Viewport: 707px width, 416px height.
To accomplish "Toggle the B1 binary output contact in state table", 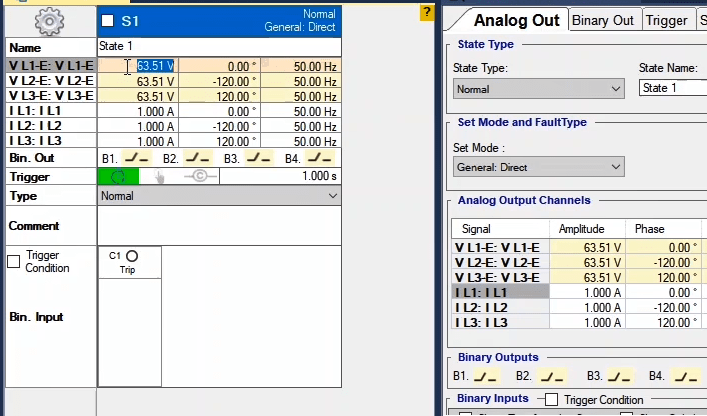I will 137,158.
